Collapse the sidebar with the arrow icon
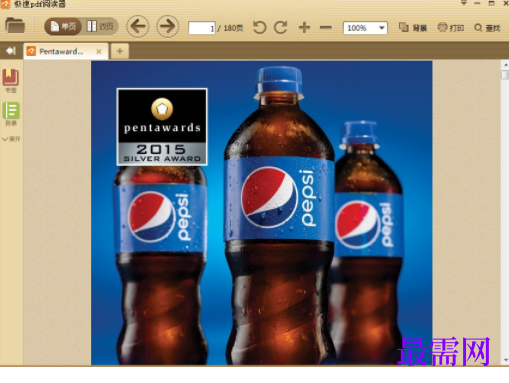The width and height of the screenshot is (509, 383). click(11, 51)
